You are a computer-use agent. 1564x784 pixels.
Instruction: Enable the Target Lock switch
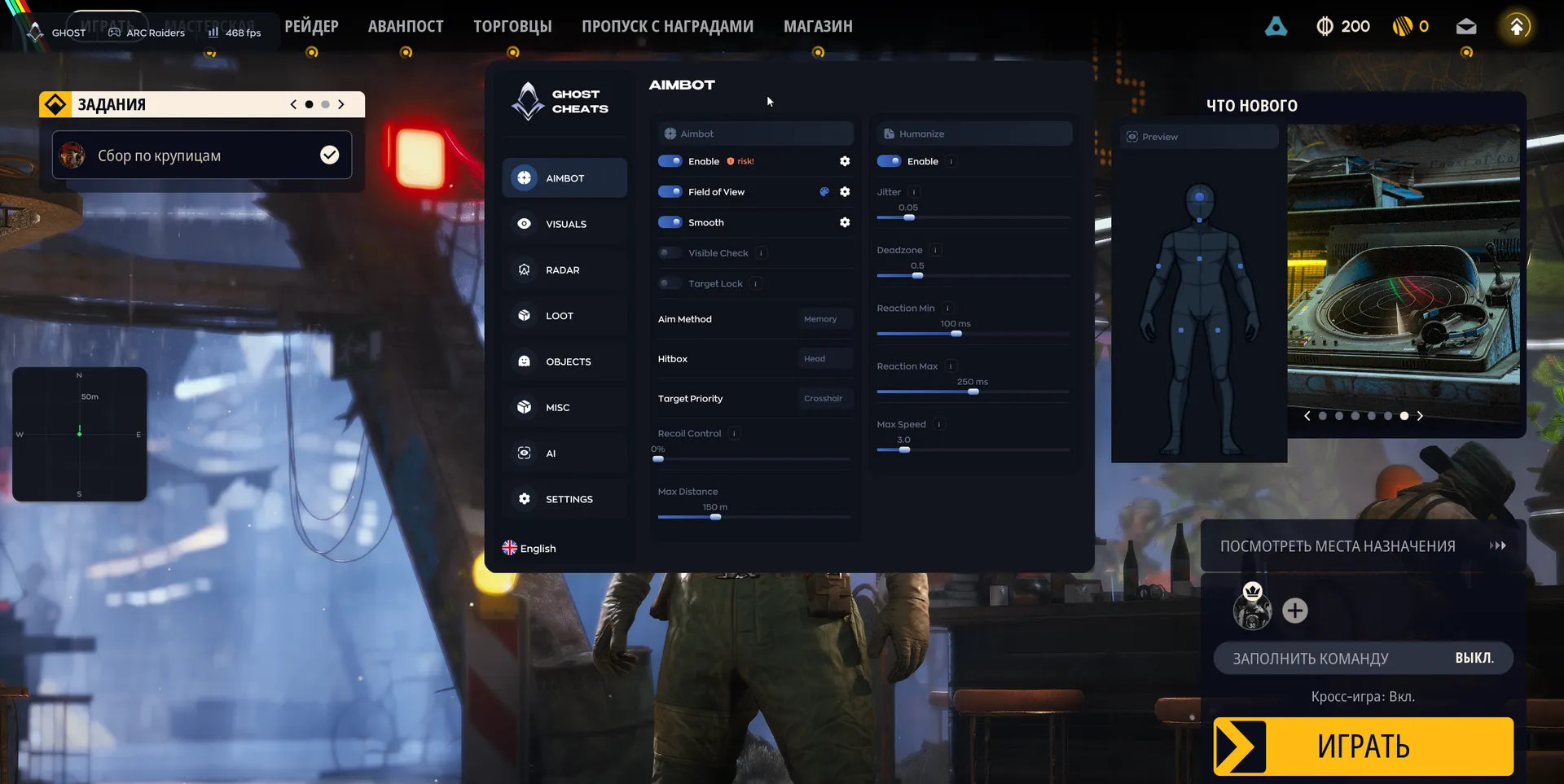pyautogui.click(x=670, y=283)
